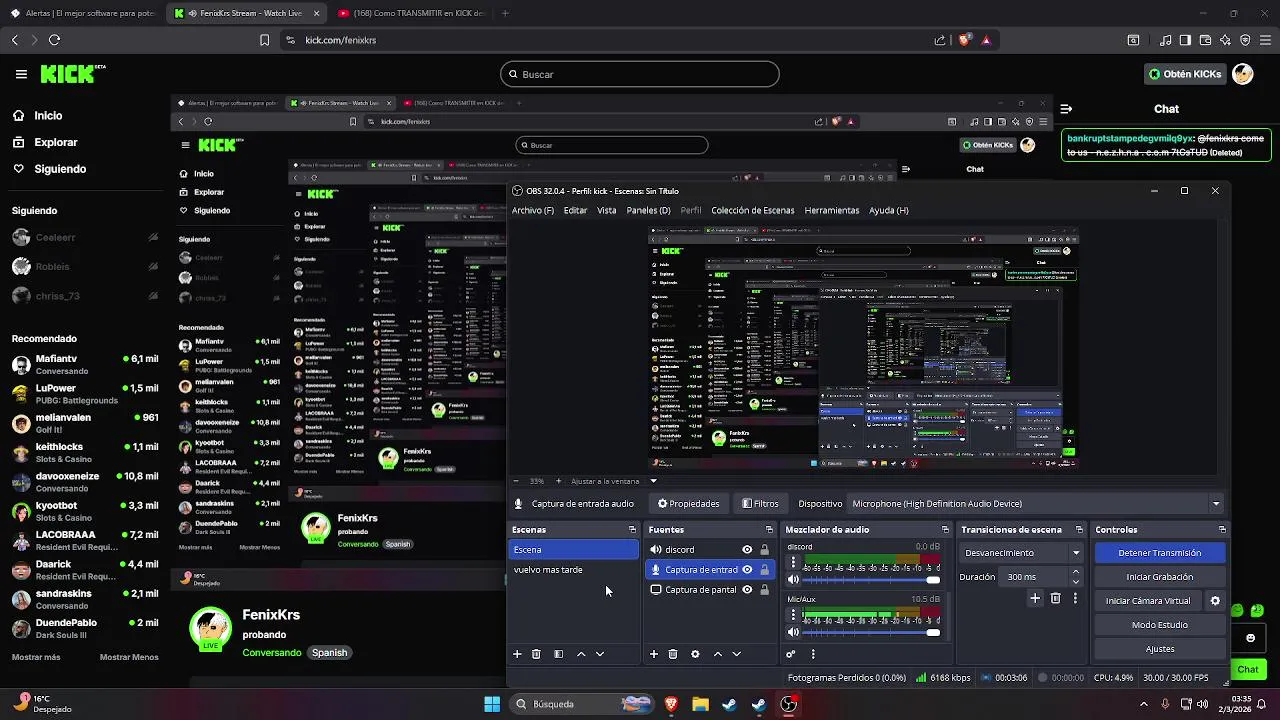Adjust discord volume slider

[871, 580]
